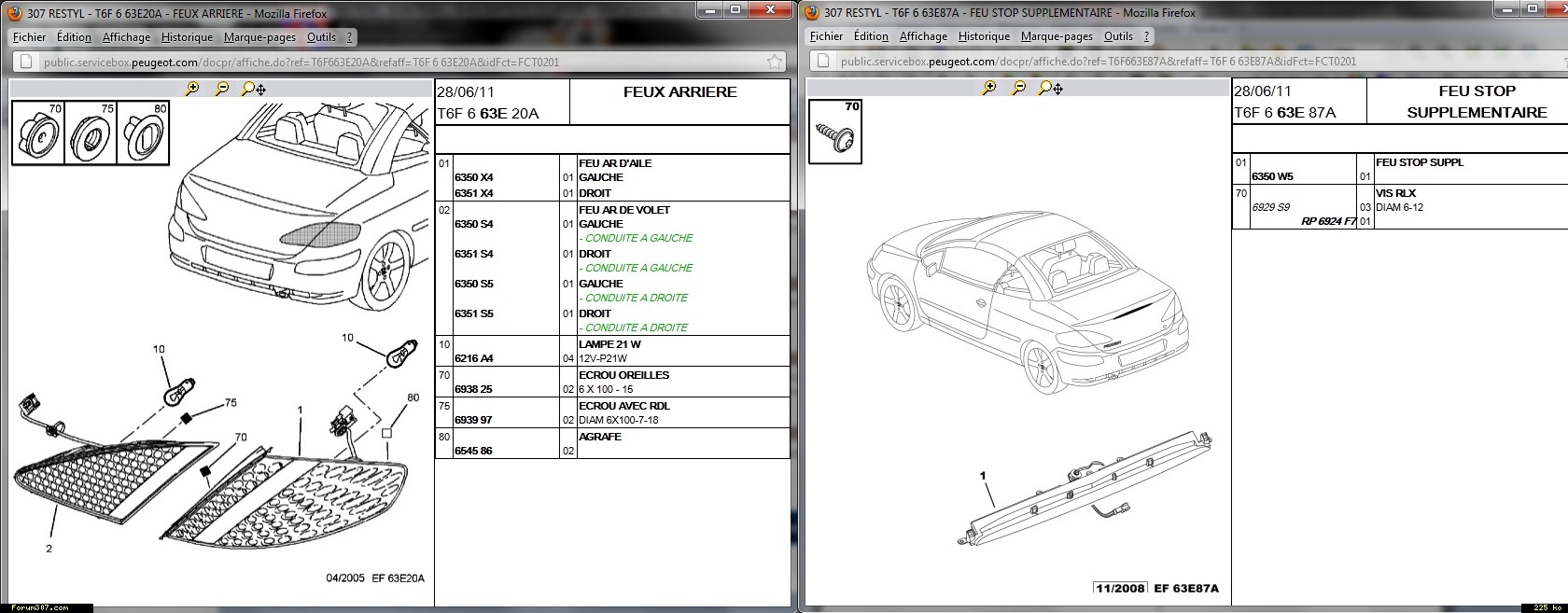Open Fichier menu in the FEUX ARRIERE window
1568x613 pixels.
click(x=30, y=37)
